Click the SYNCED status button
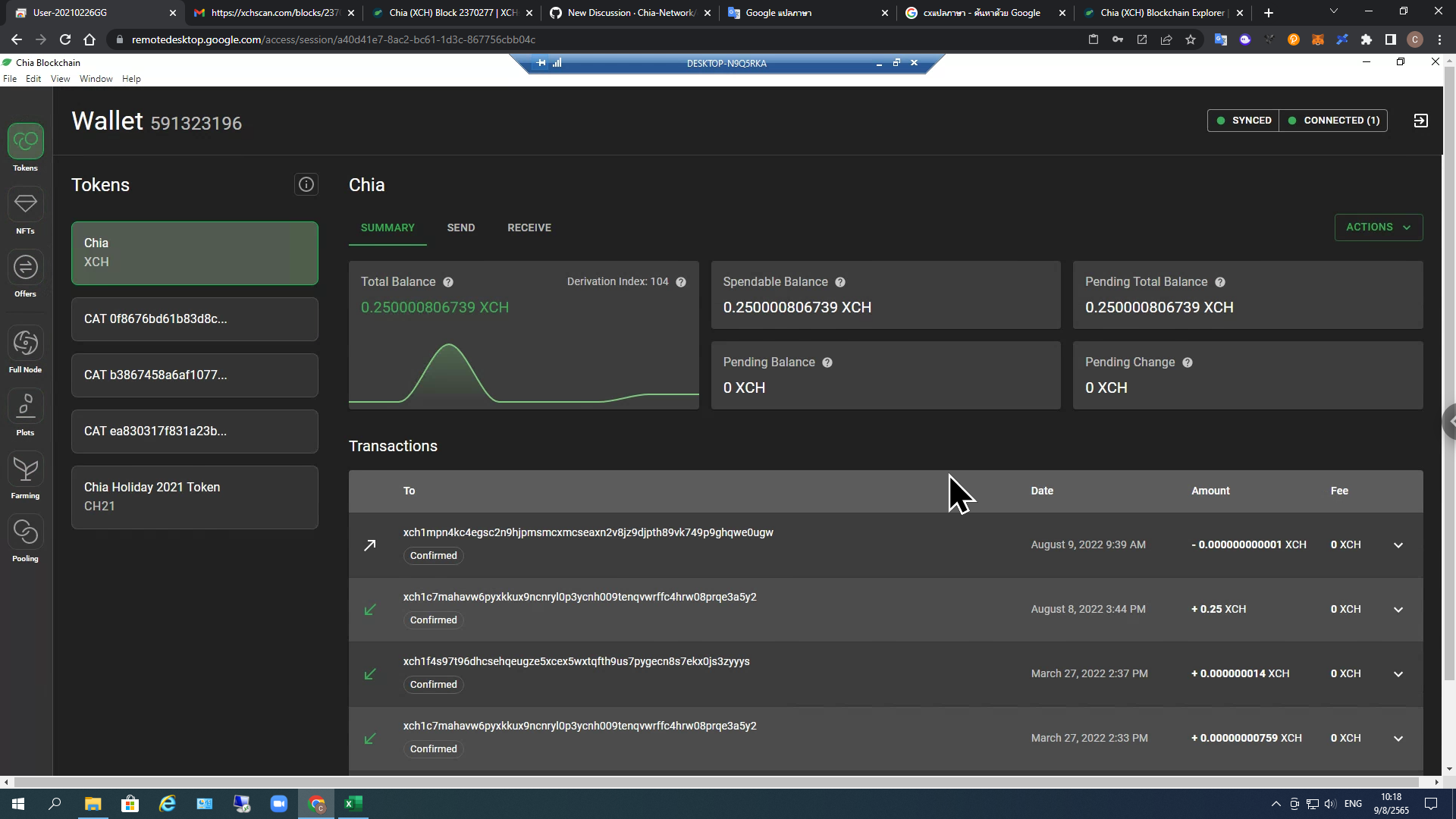The image size is (1456, 819). point(1244,121)
